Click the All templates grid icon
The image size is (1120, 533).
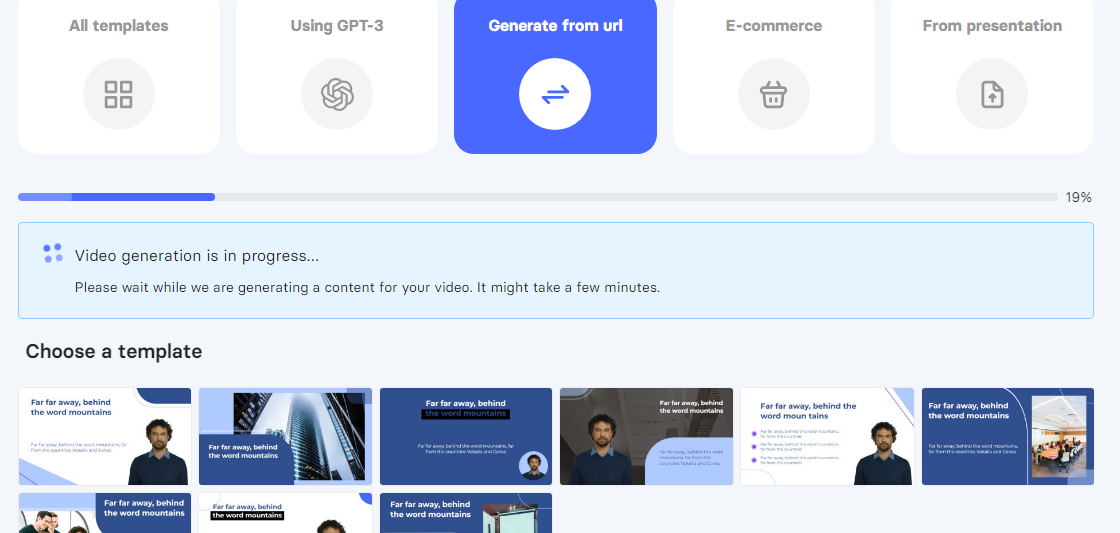click(119, 94)
